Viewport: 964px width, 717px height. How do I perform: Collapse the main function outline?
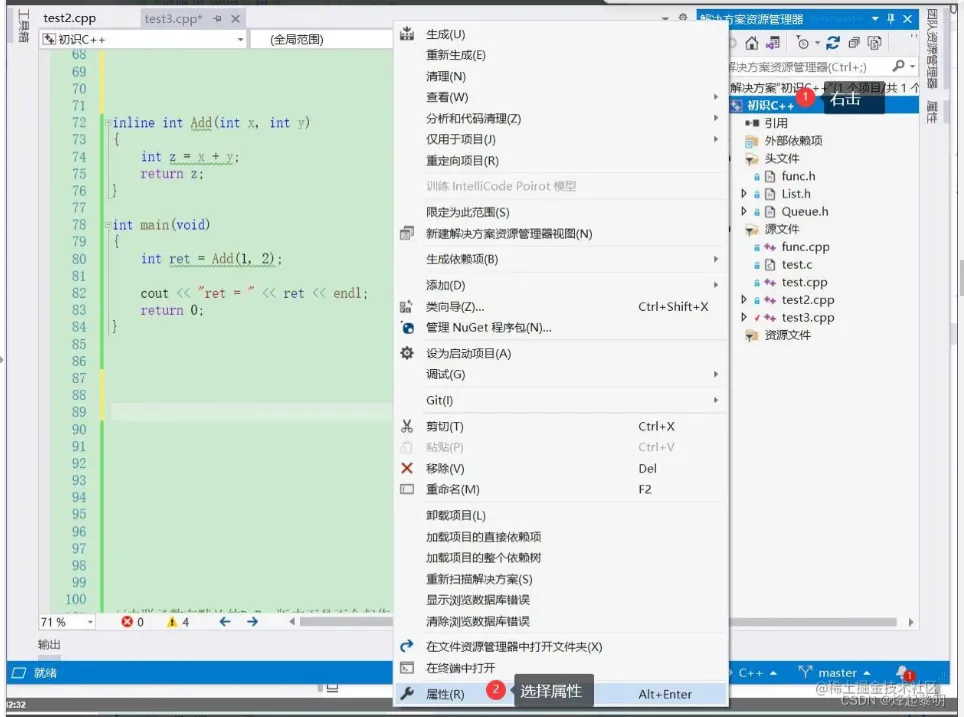point(108,224)
